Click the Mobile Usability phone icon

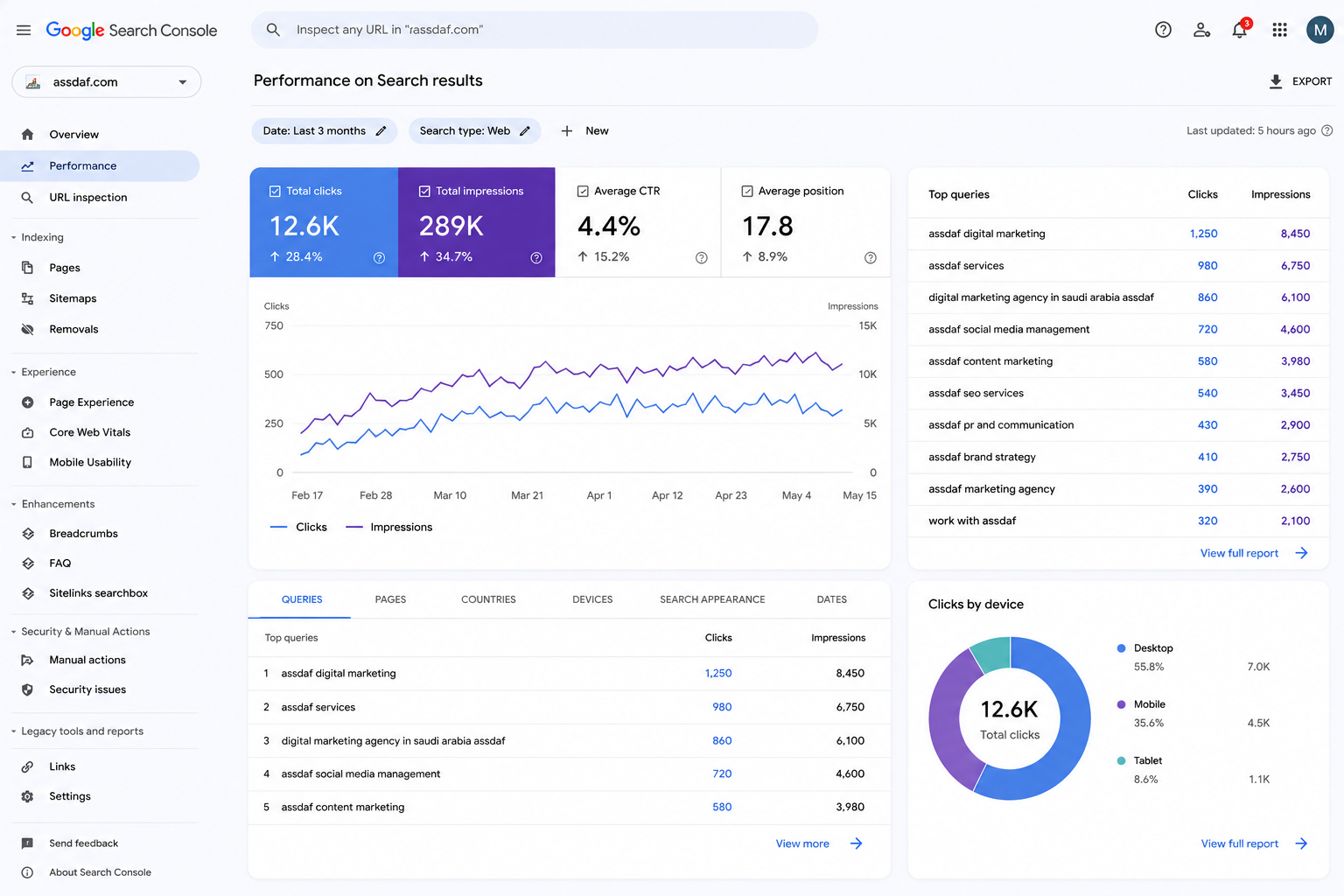pyautogui.click(x=27, y=462)
